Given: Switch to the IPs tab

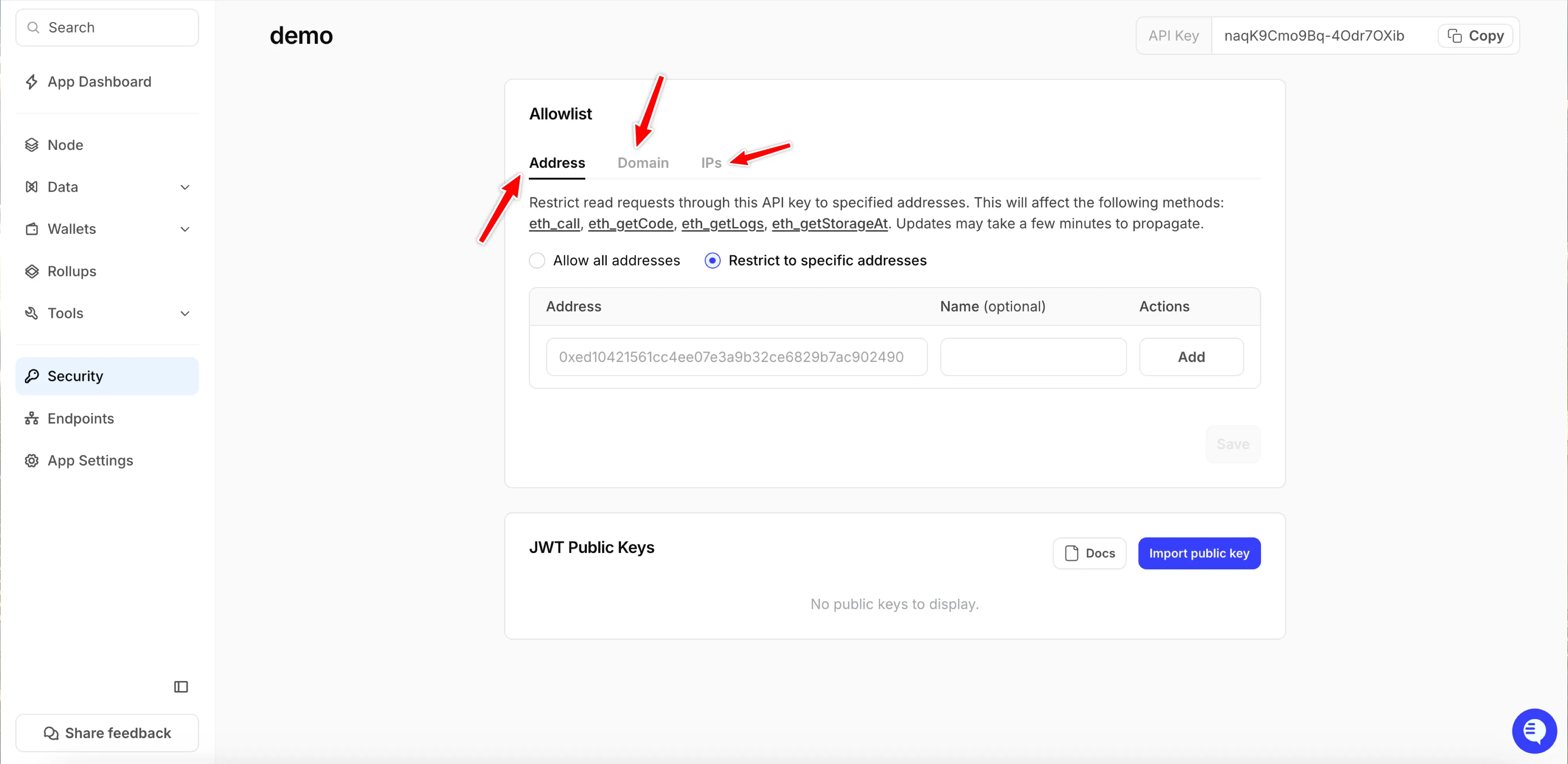Looking at the screenshot, I should (x=711, y=162).
